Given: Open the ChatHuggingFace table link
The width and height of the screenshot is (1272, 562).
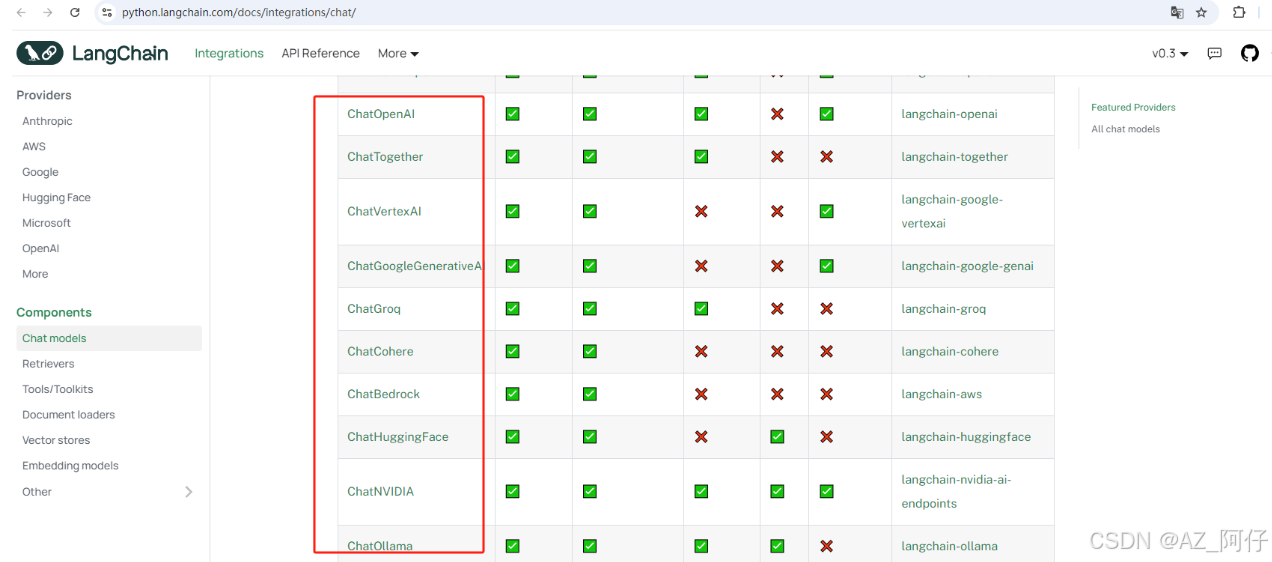Looking at the screenshot, I should pos(398,437).
